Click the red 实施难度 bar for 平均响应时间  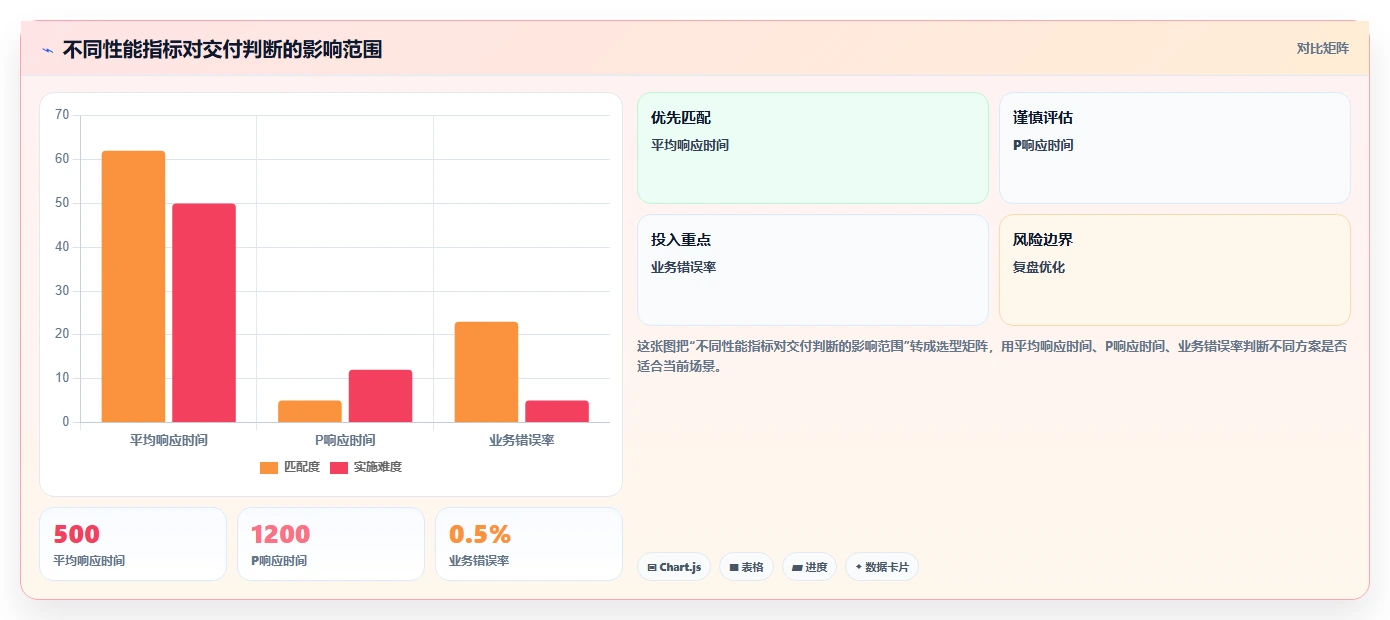pos(204,313)
